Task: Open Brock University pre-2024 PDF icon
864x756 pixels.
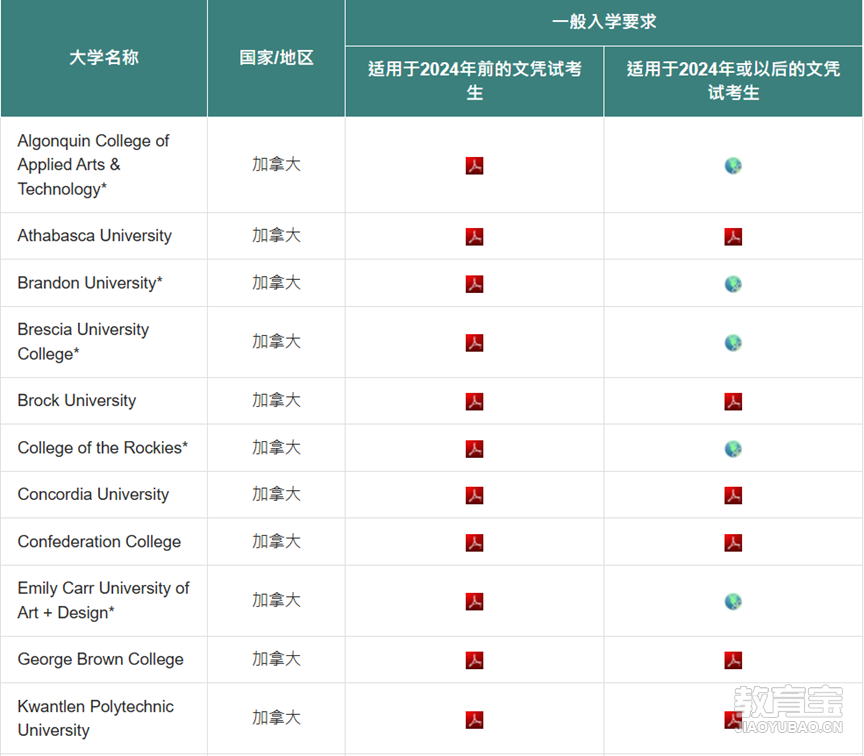Action: pos(474,401)
